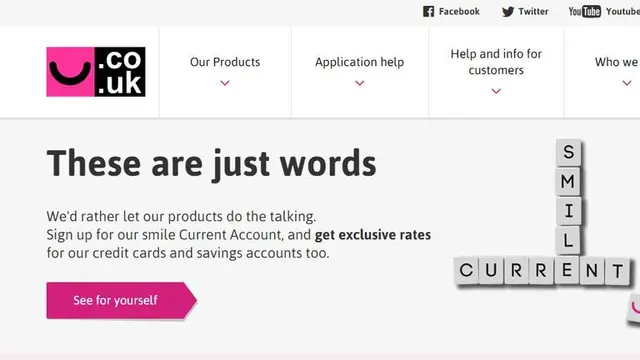Click the Facebook icon in the header

pos(428,11)
